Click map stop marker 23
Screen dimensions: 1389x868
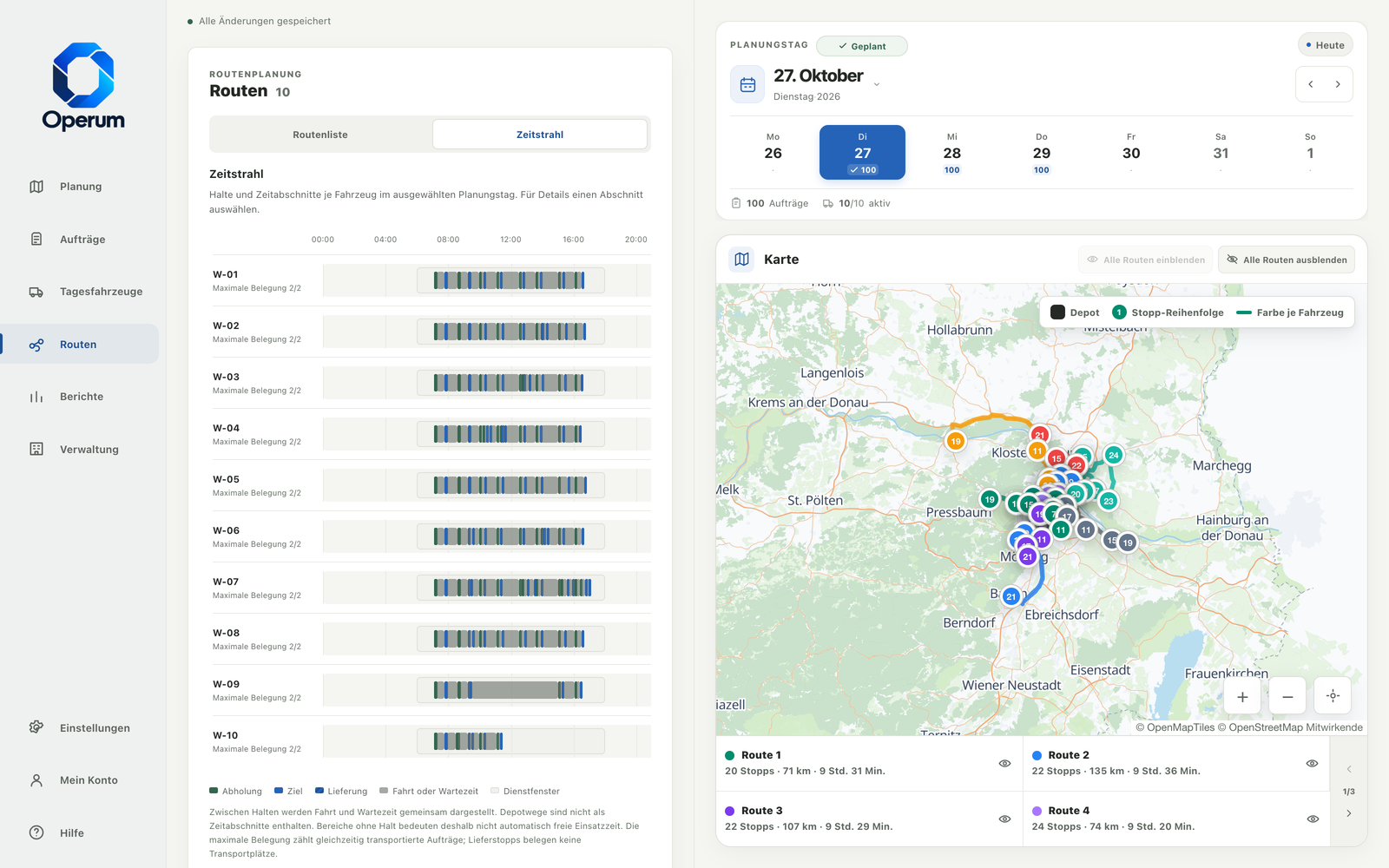[x=1109, y=501]
